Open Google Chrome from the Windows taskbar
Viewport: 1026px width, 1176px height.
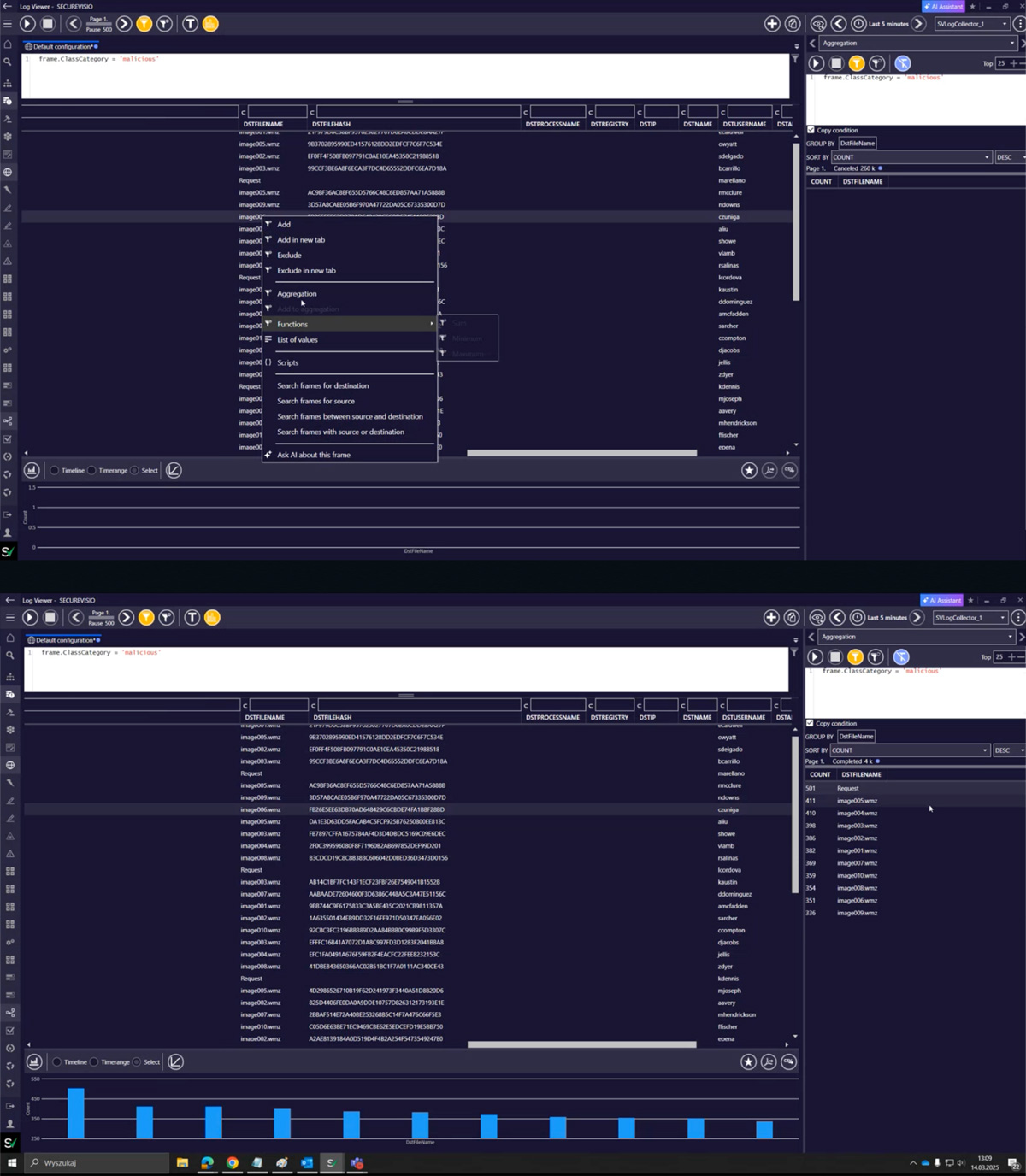232,1163
